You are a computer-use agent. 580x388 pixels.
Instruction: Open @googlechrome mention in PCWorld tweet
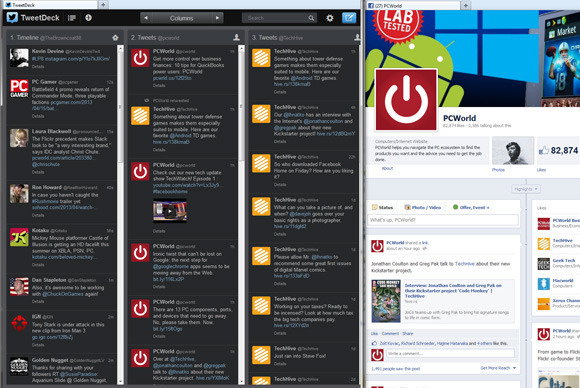click(x=171, y=266)
